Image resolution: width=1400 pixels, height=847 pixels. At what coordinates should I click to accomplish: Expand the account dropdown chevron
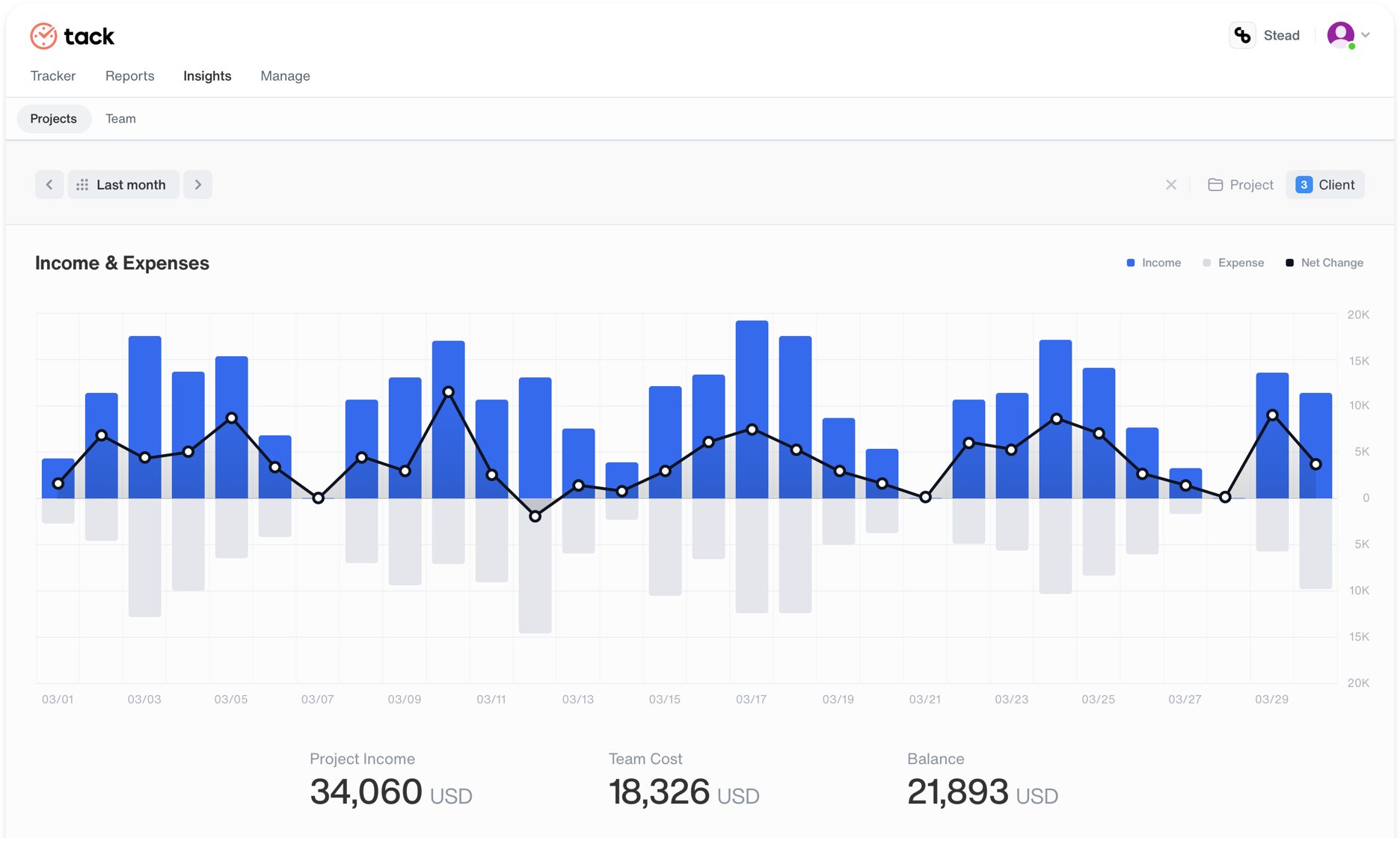(x=1367, y=34)
